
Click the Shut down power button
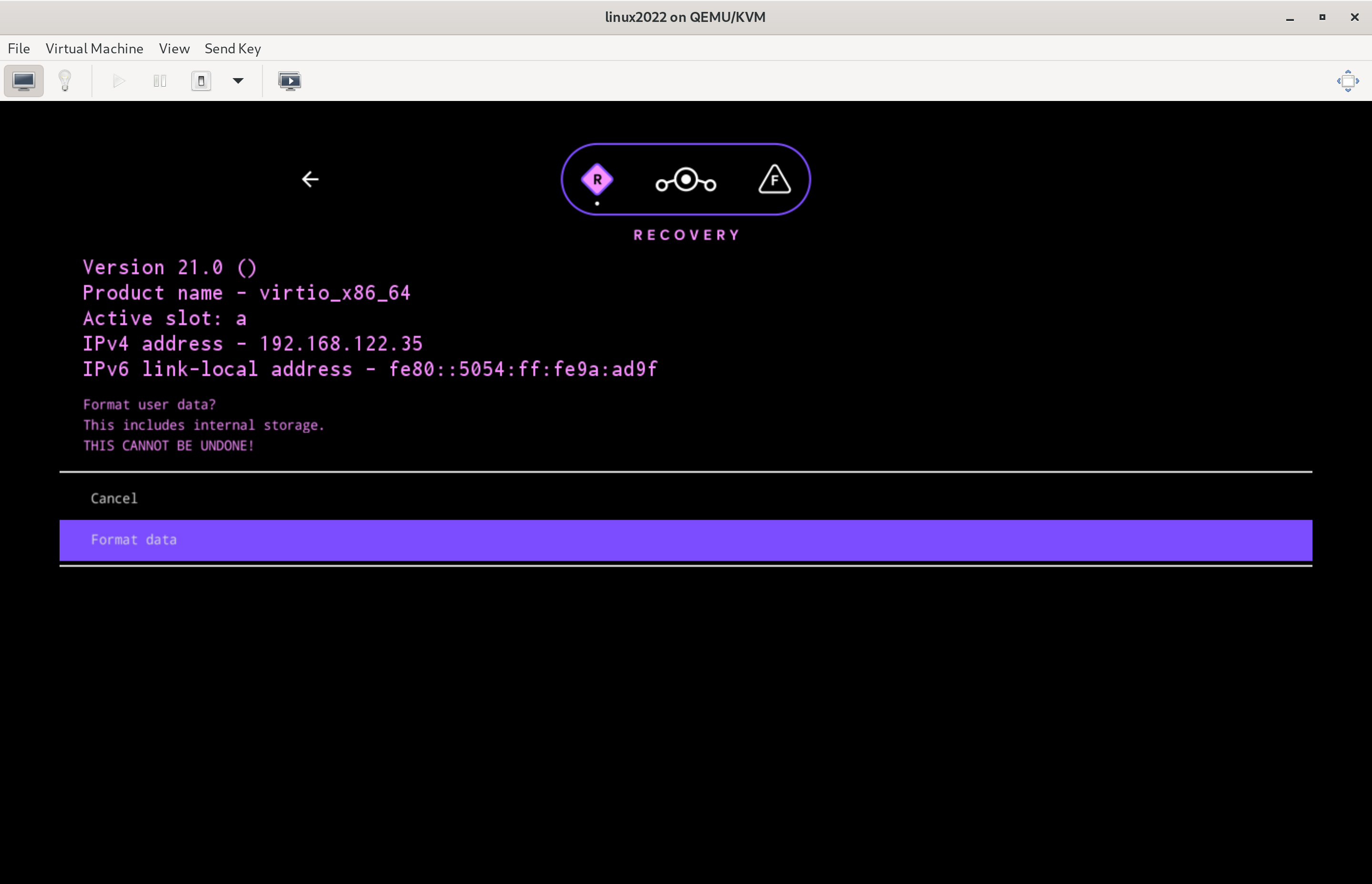click(201, 81)
